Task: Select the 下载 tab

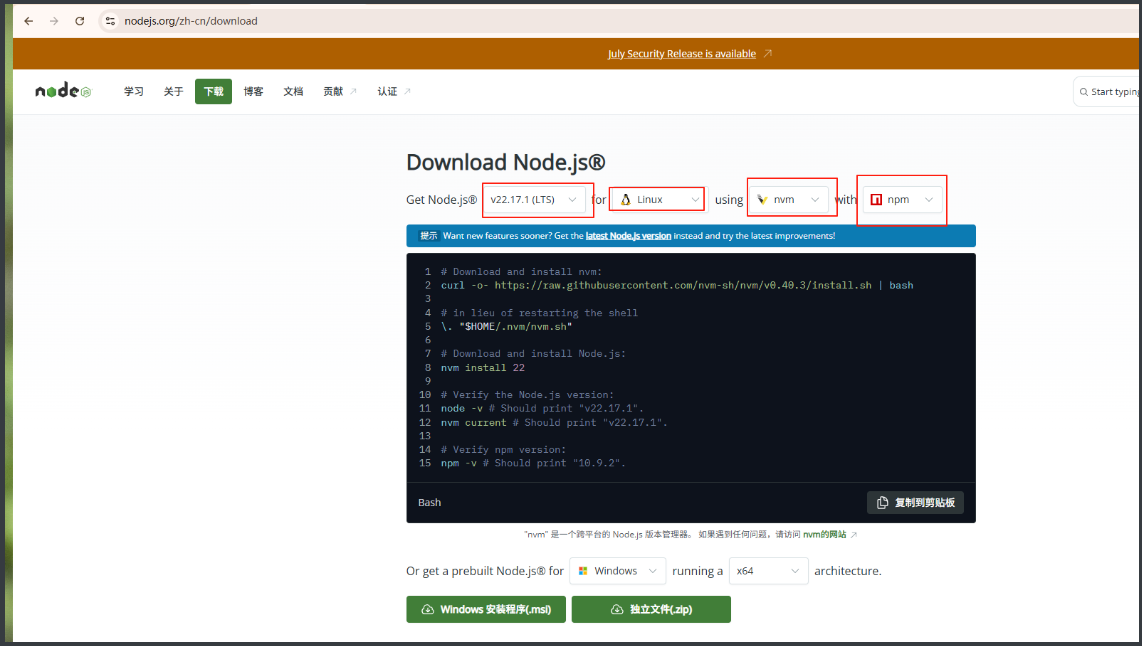Action: [x=213, y=91]
